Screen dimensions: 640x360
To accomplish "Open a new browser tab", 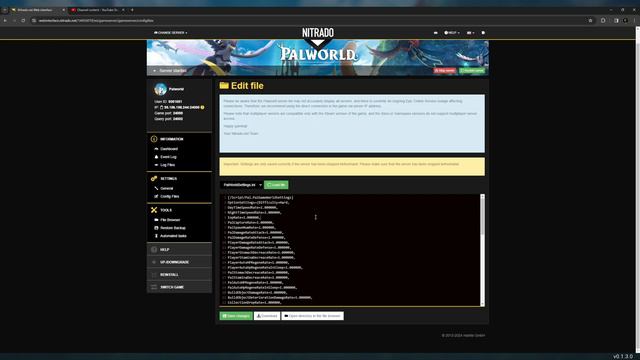I will click(x=132, y=10).
